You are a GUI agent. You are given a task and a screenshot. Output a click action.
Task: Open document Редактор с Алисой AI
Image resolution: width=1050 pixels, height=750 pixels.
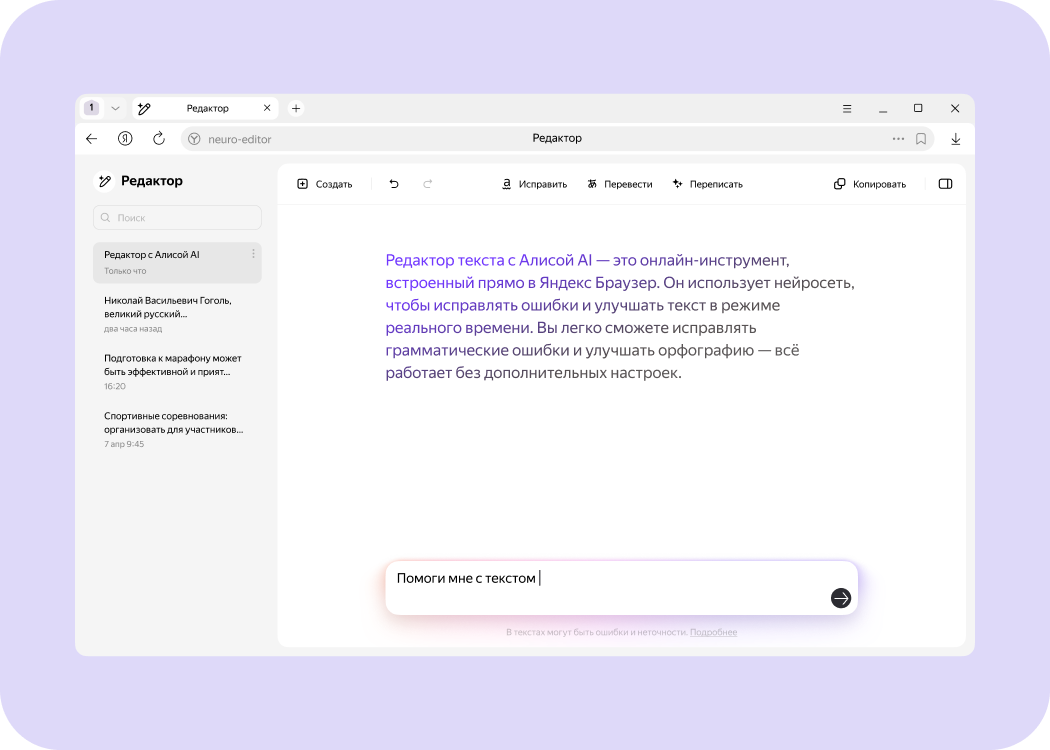(x=177, y=262)
